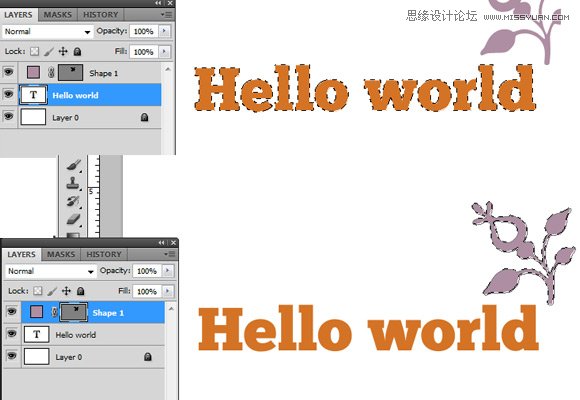Switch to History tab in lower panel

tap(104, 255)
